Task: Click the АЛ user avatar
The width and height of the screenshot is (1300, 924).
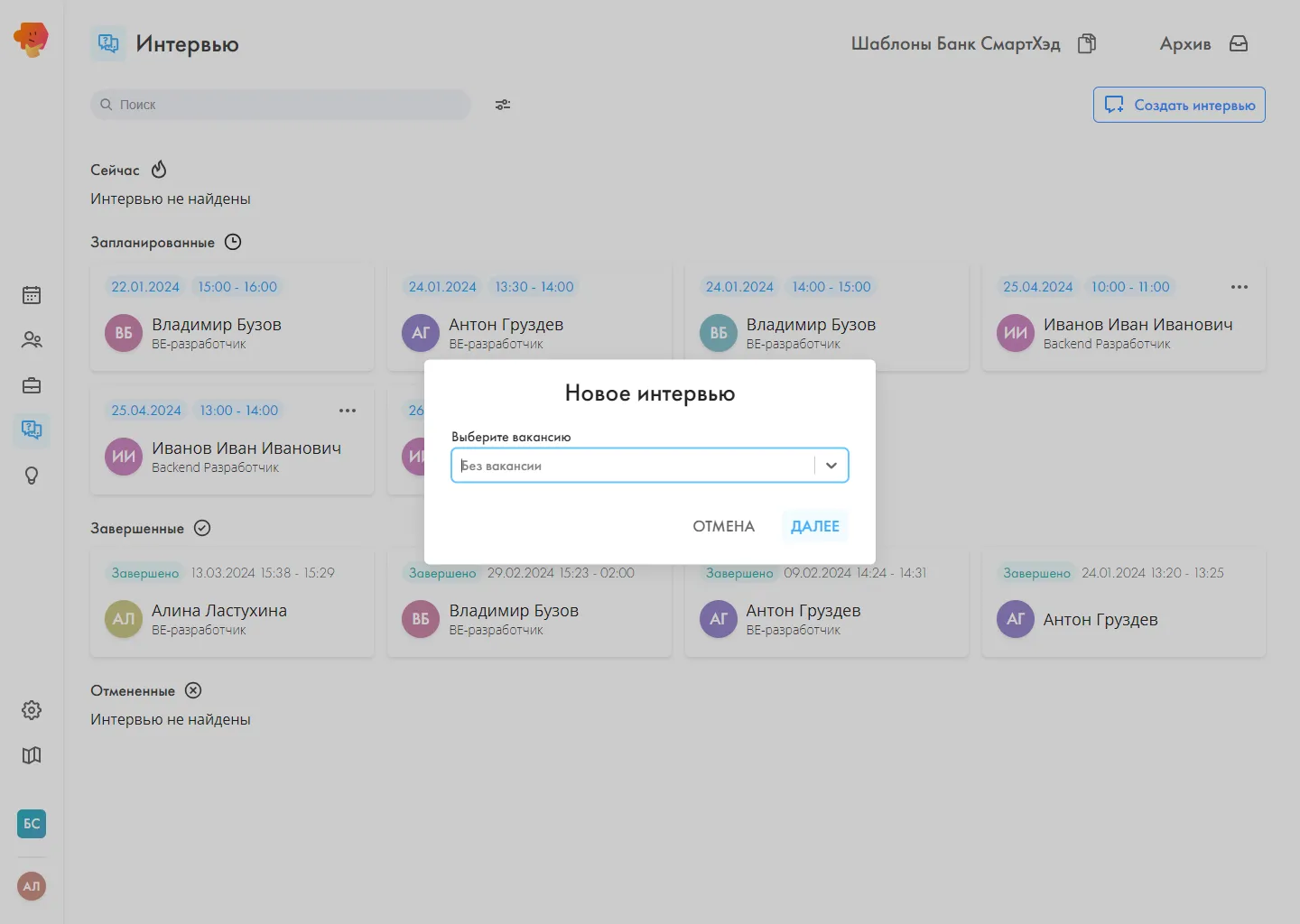Action: click(32, 886)
